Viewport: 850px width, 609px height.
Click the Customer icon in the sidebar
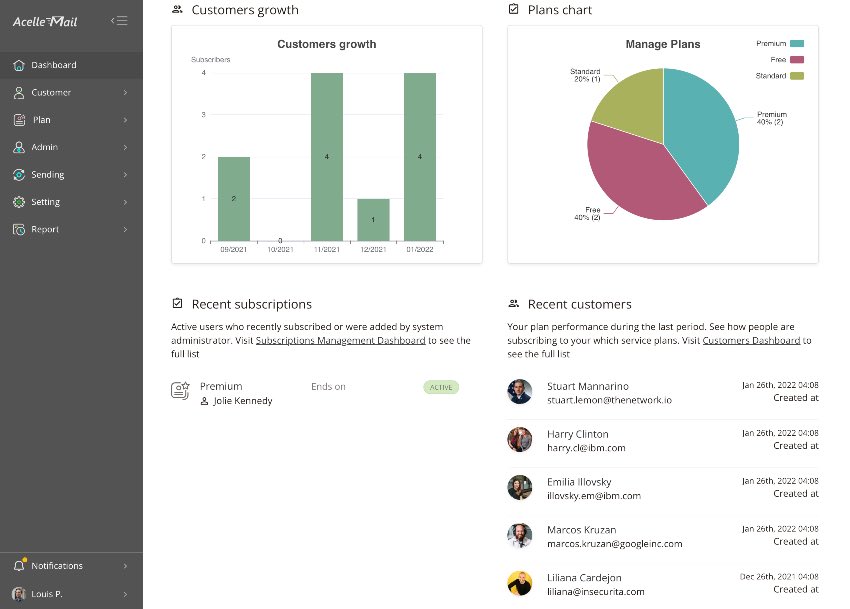click(x=18, y=93)
